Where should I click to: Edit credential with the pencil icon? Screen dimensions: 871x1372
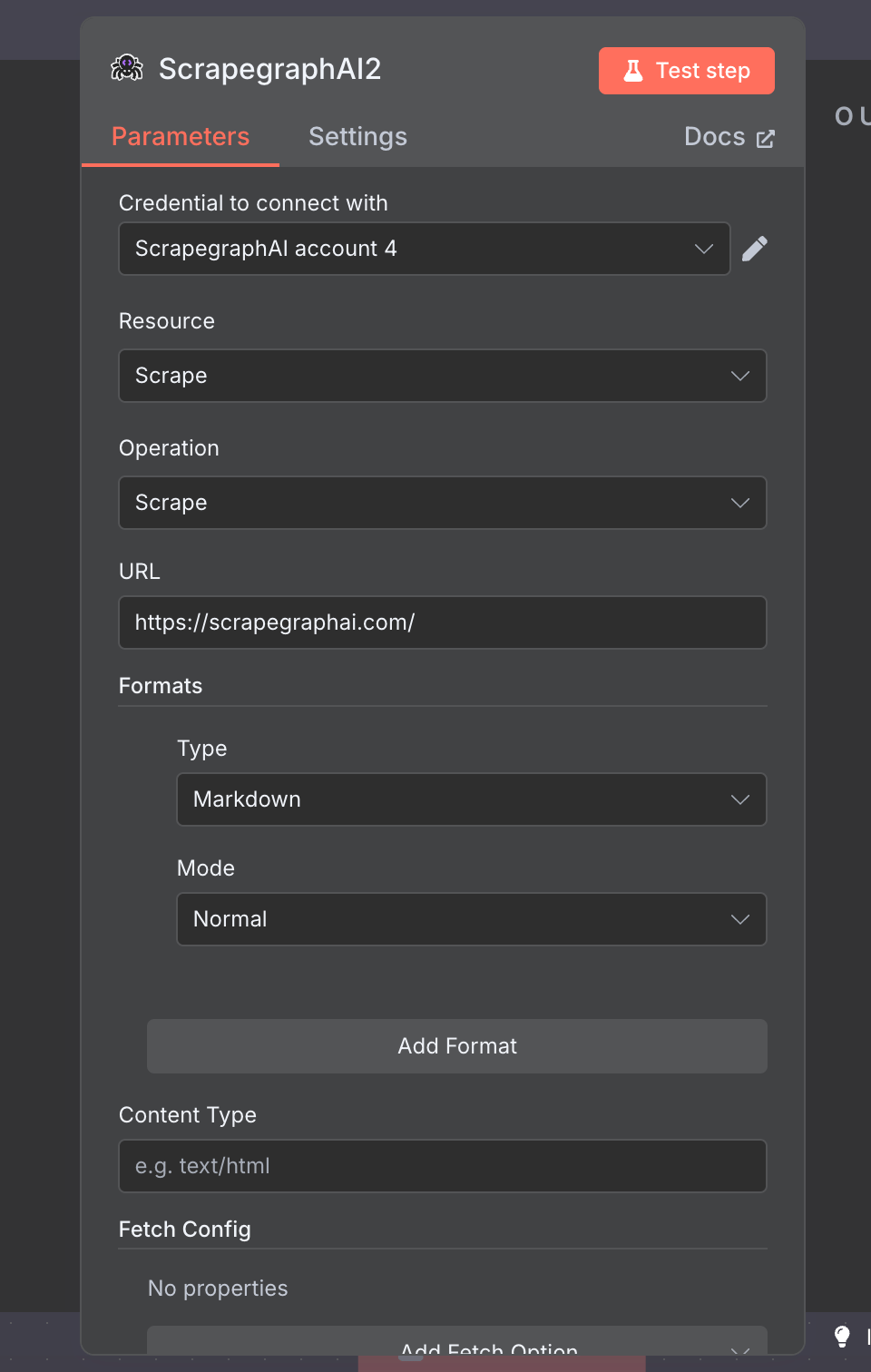(x=755, y=249)
